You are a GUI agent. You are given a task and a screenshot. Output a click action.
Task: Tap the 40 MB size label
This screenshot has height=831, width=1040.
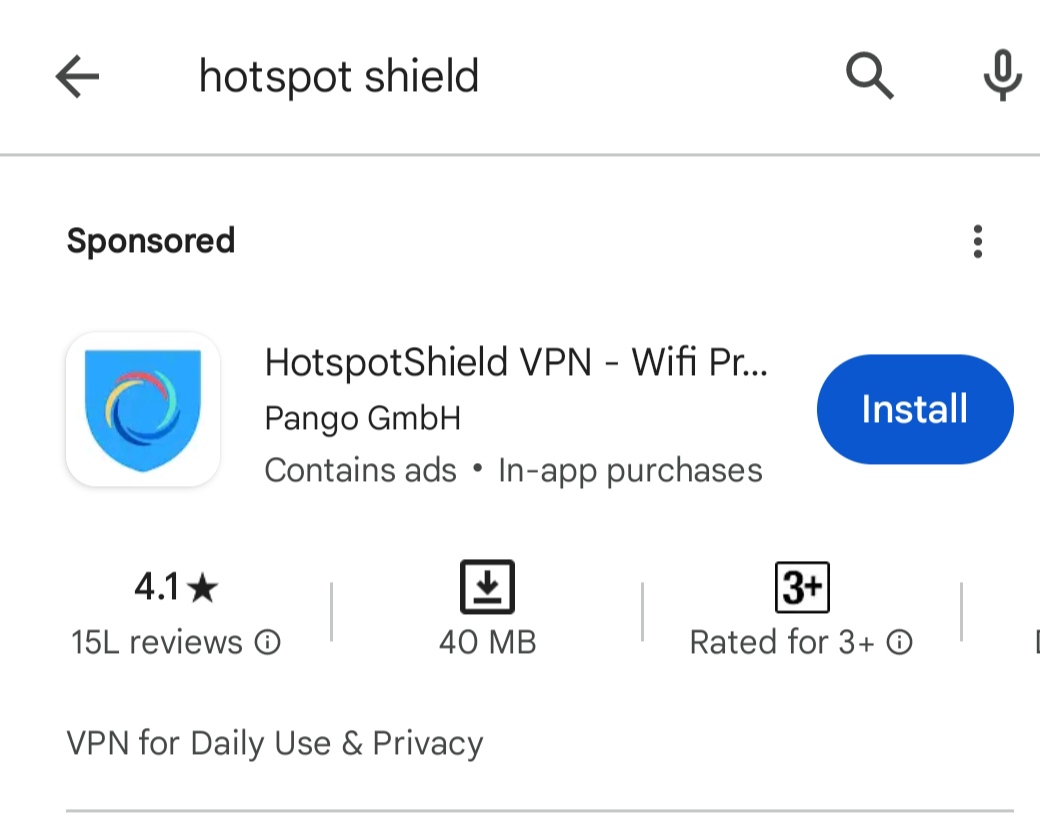(x=488, y=642)
